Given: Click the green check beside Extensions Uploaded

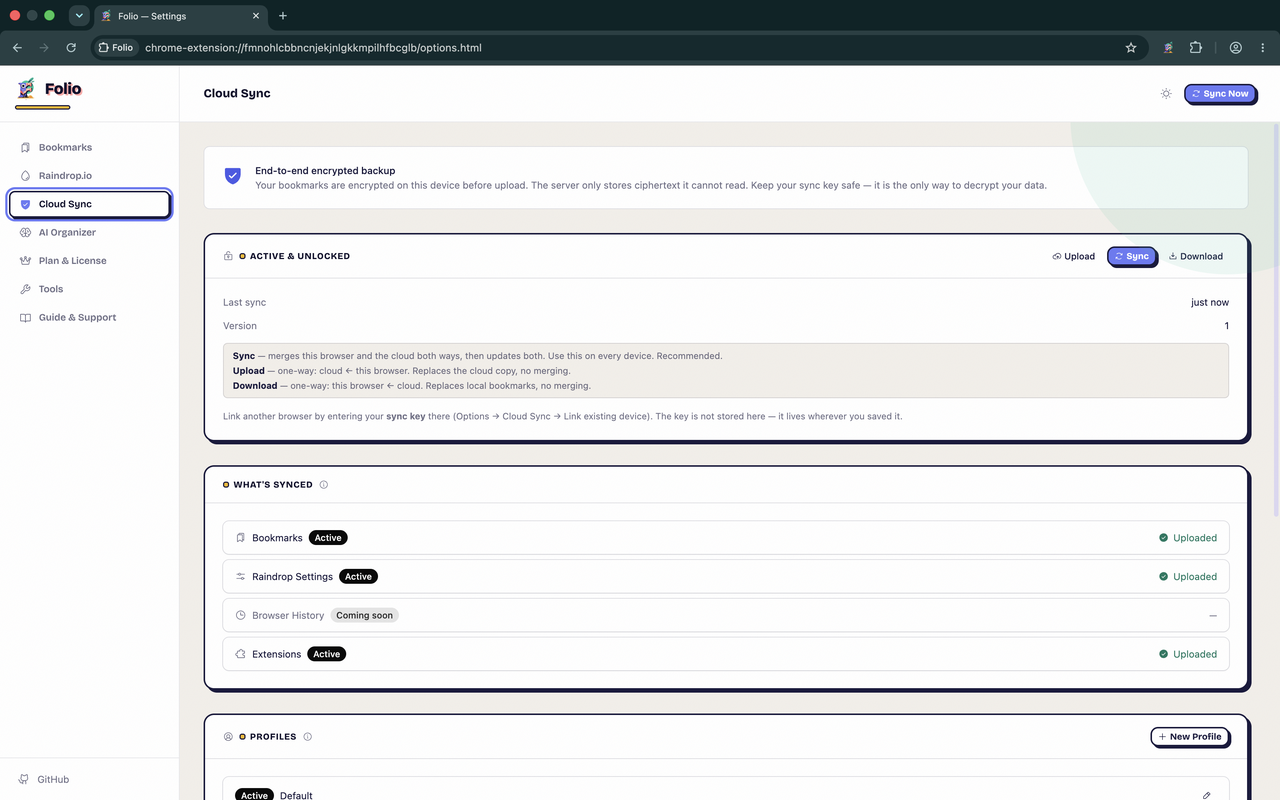Looking at the screenshot, I should point(1164,654).
